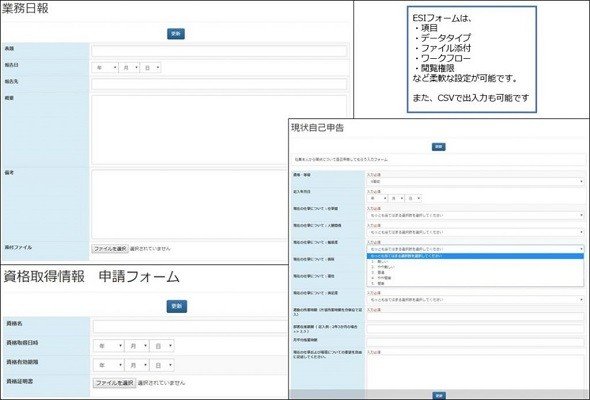Select option number 3 in the open dropdown list
Screen dimensions: 590x400
tap(475, 272)
